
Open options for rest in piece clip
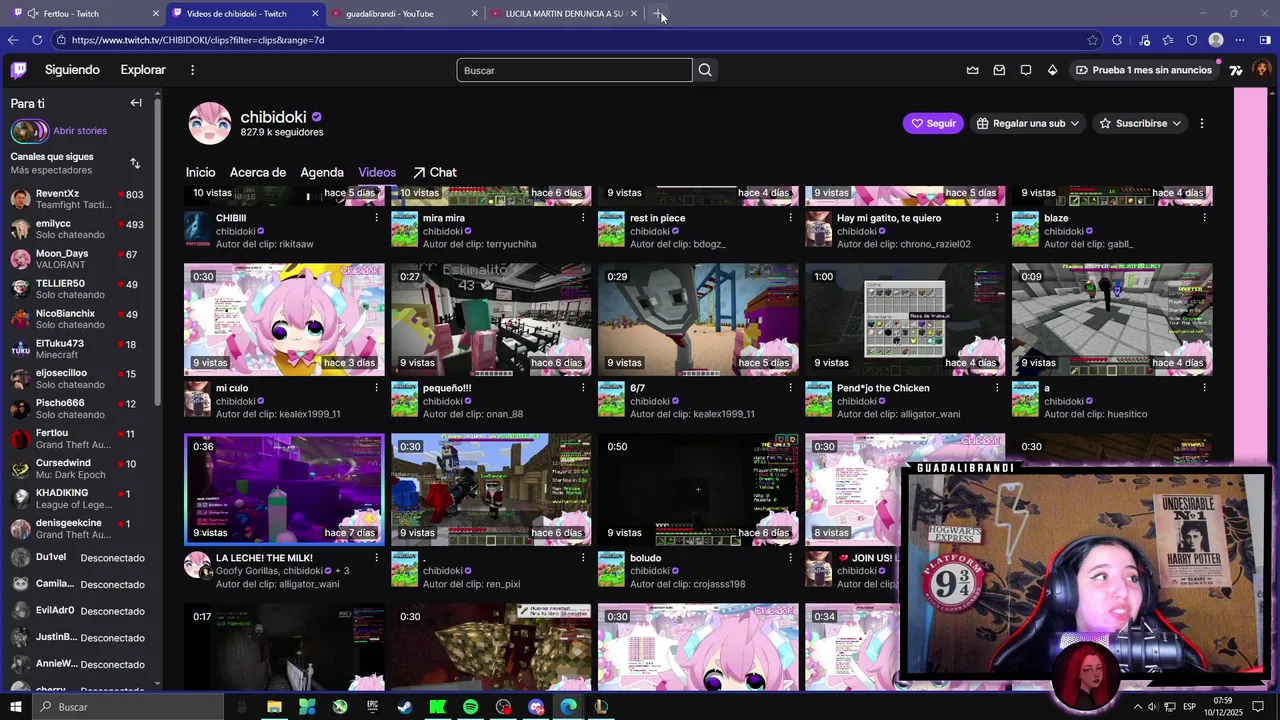click(790, 218)
